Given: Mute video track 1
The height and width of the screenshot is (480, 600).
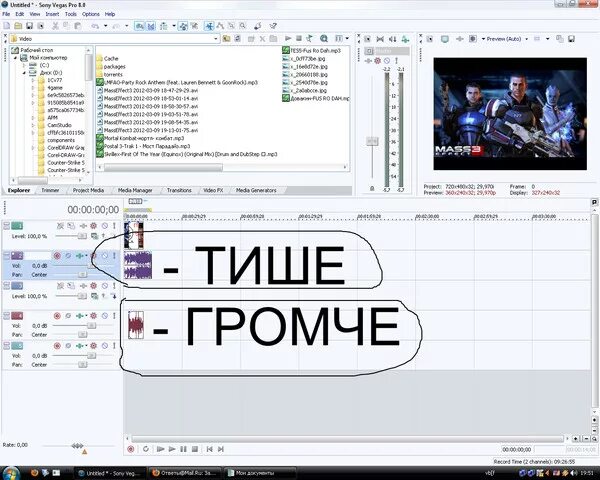Looking at the screenshot, I should (104, 226).
